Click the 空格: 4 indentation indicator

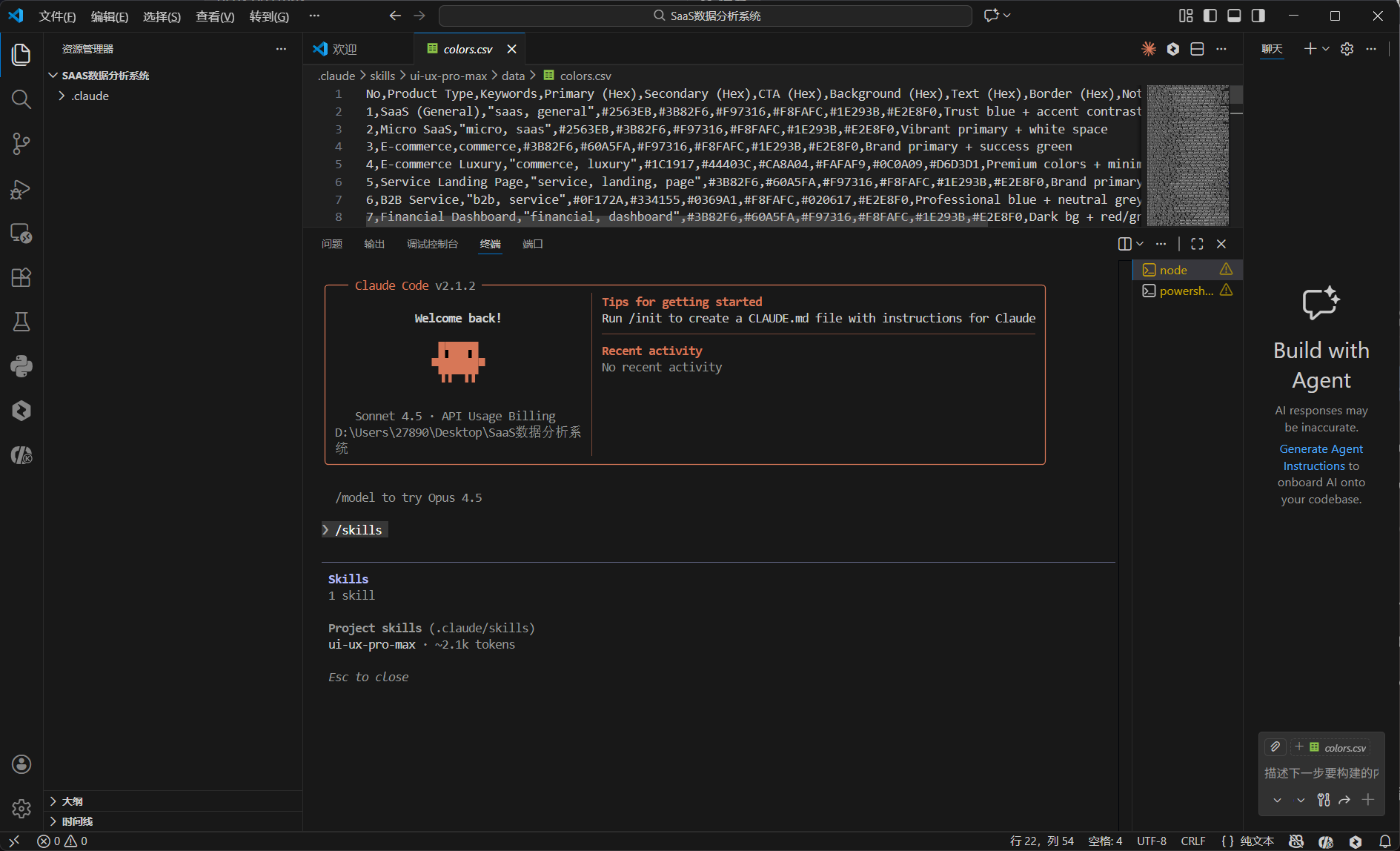pyautogui.click(x=1105, y=841)
